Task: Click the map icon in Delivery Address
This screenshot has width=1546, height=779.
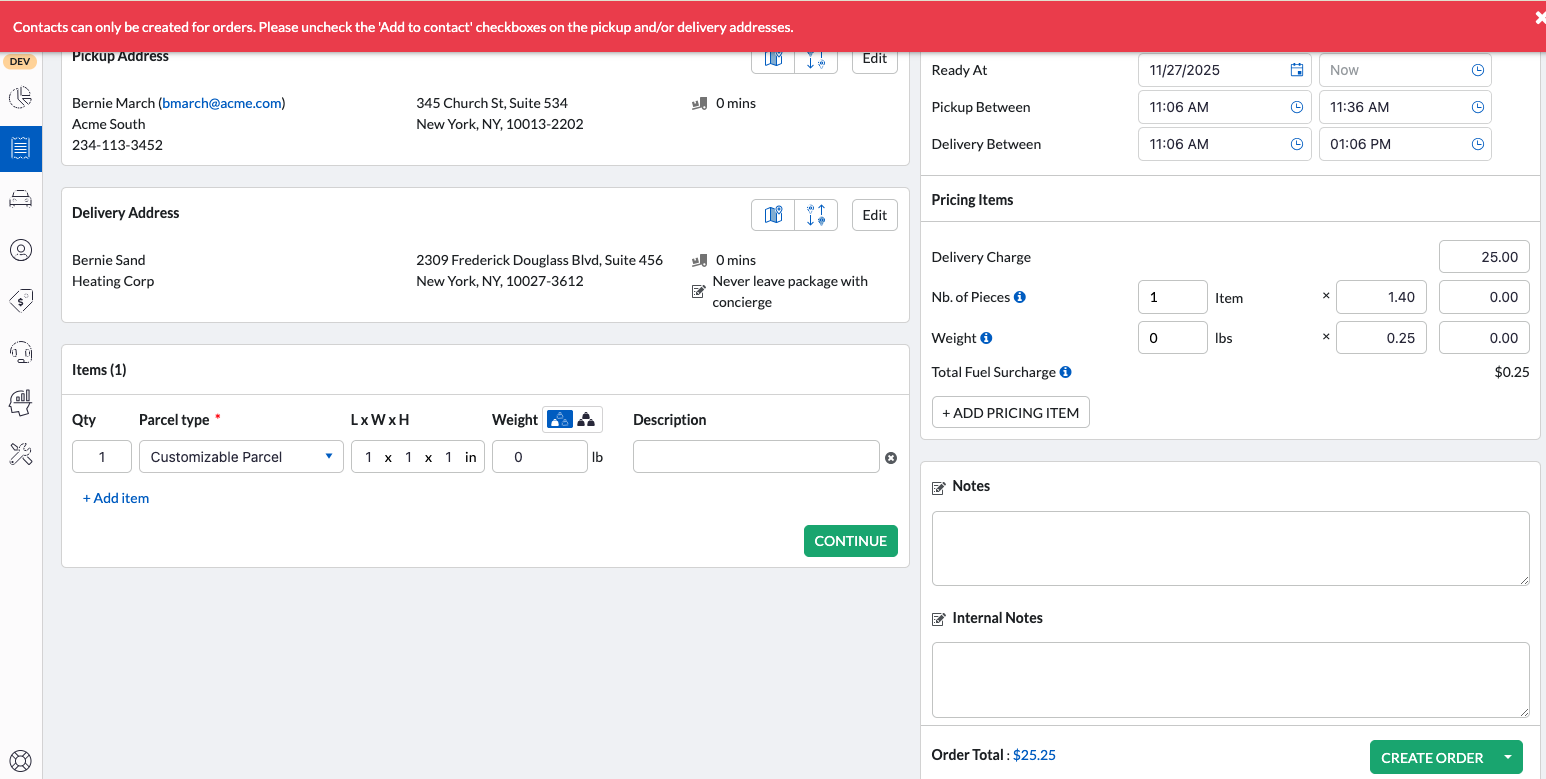Action: 773,214
